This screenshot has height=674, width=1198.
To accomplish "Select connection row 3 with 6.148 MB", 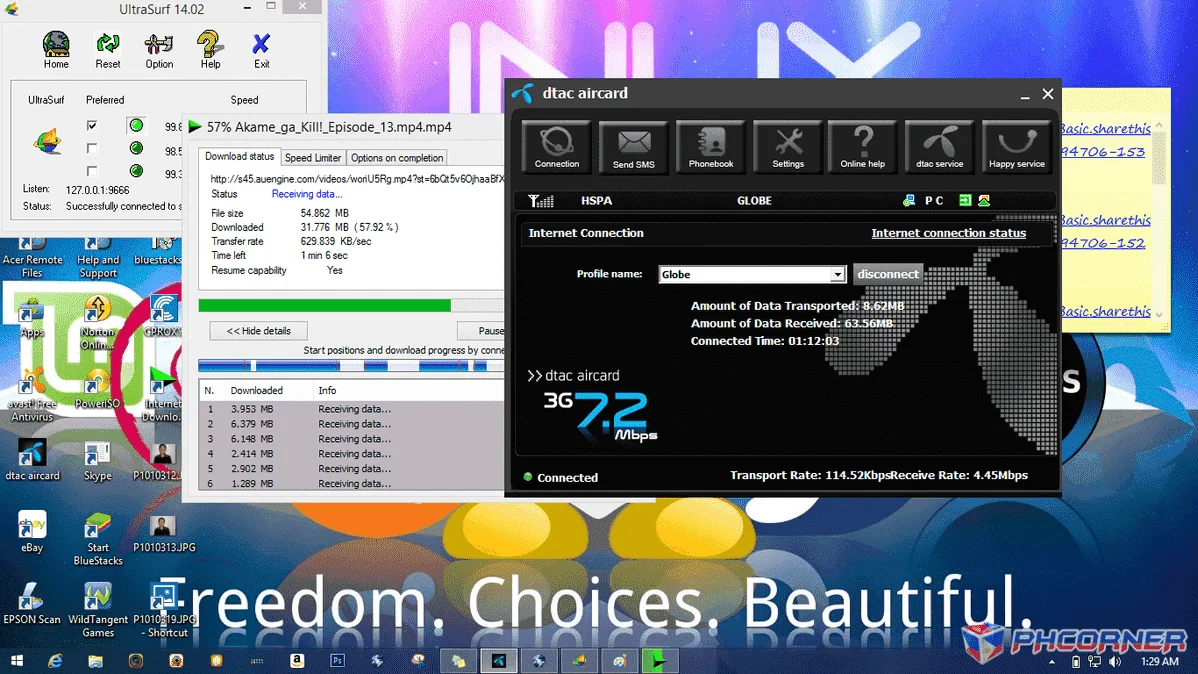I will coord(352,439).
